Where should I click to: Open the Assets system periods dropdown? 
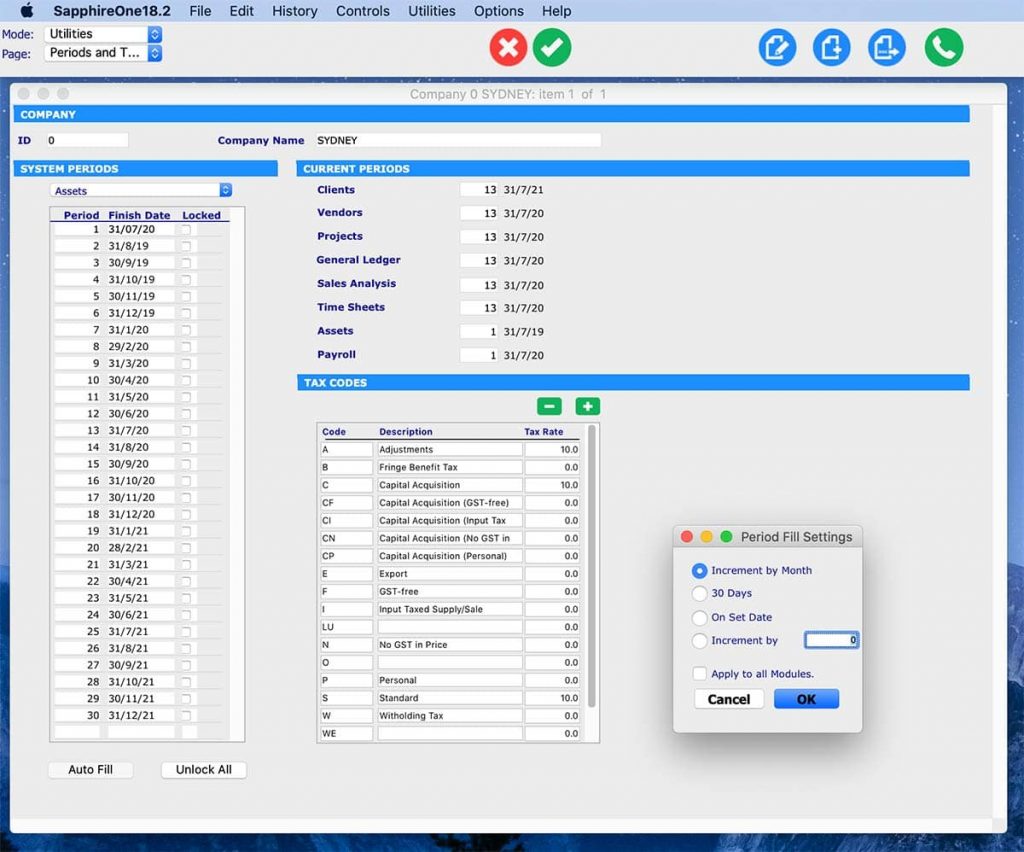(141, 190)
